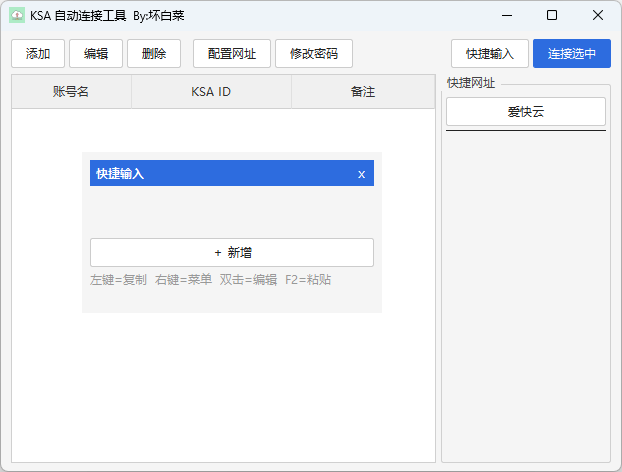Add a new entry with + 新增
Image resolution: width=622 pixels, height=472 pixels.
tap(232, 252)
